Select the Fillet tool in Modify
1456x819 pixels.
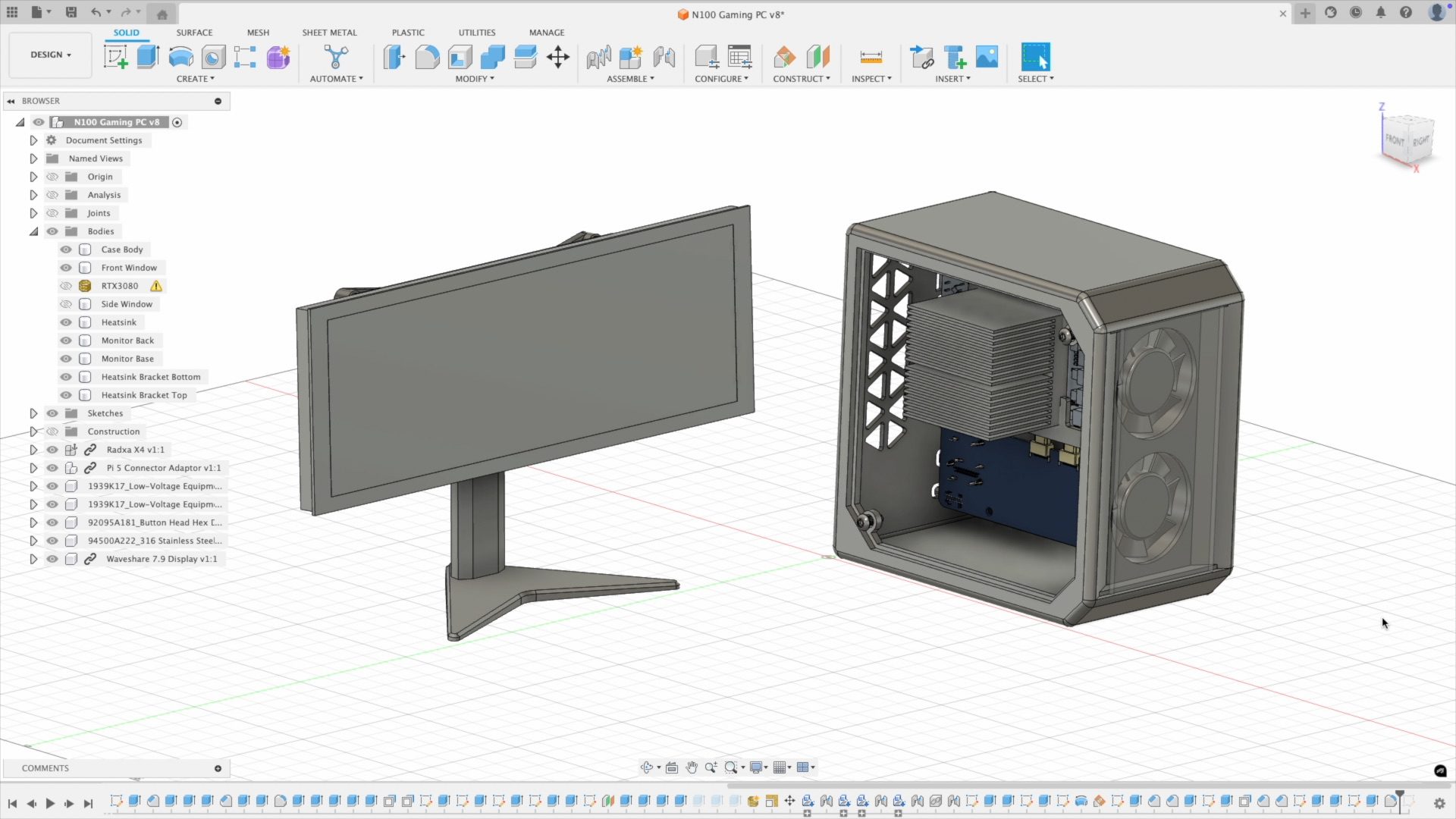427,57
